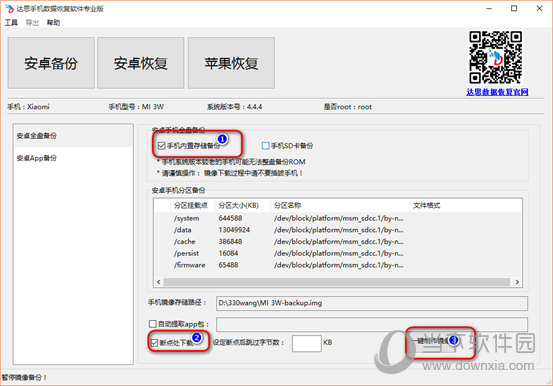
Task: Click the 苹果恢复 button
Action: pos(231,63)
